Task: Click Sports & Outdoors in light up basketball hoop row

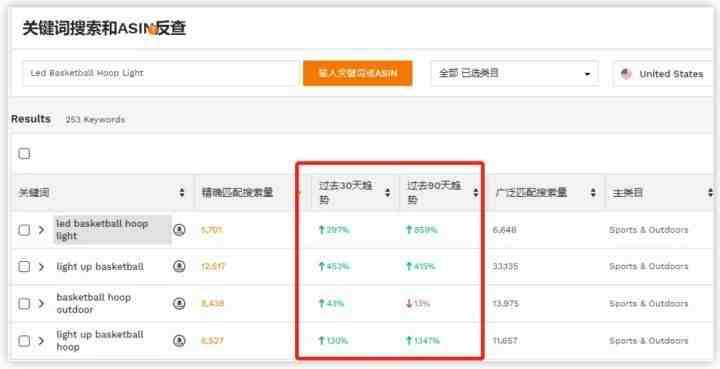Action: tap(648, 341)
